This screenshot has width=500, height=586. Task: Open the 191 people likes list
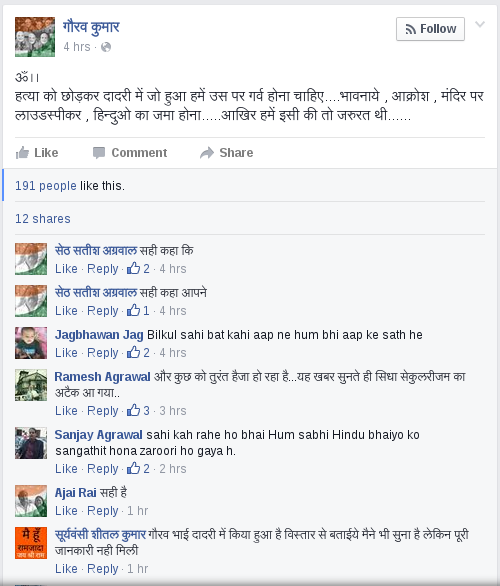point(46,186)
